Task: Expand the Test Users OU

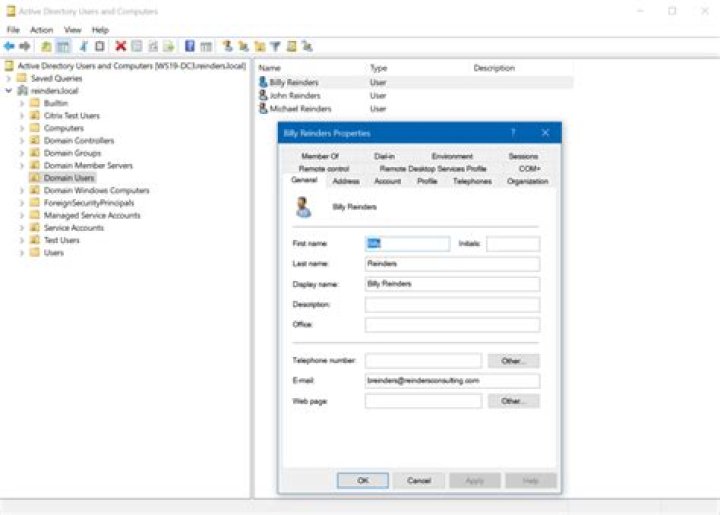Action: (22, 240)
